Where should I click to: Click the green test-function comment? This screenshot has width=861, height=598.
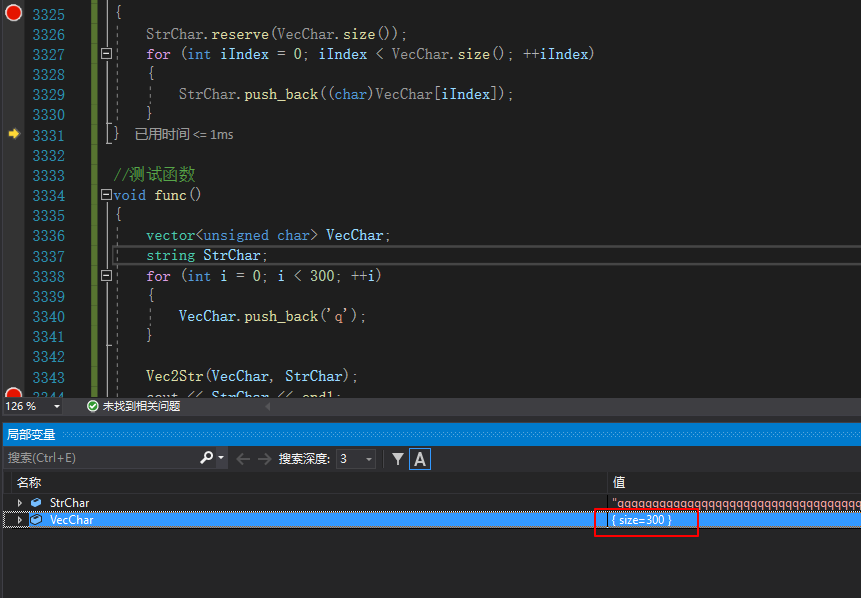coord(154,175)
